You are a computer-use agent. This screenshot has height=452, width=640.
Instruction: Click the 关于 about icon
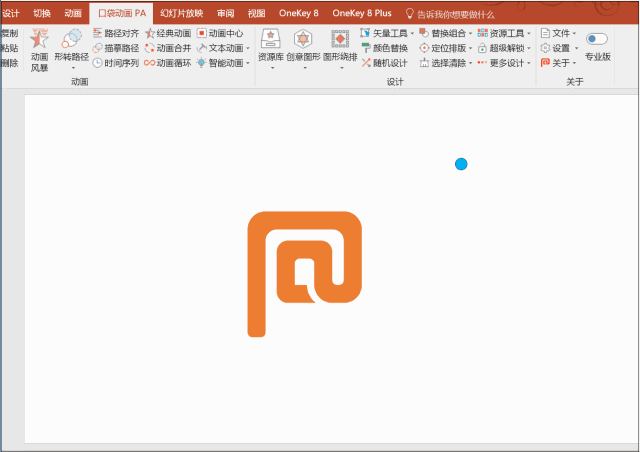click(545, 63)
